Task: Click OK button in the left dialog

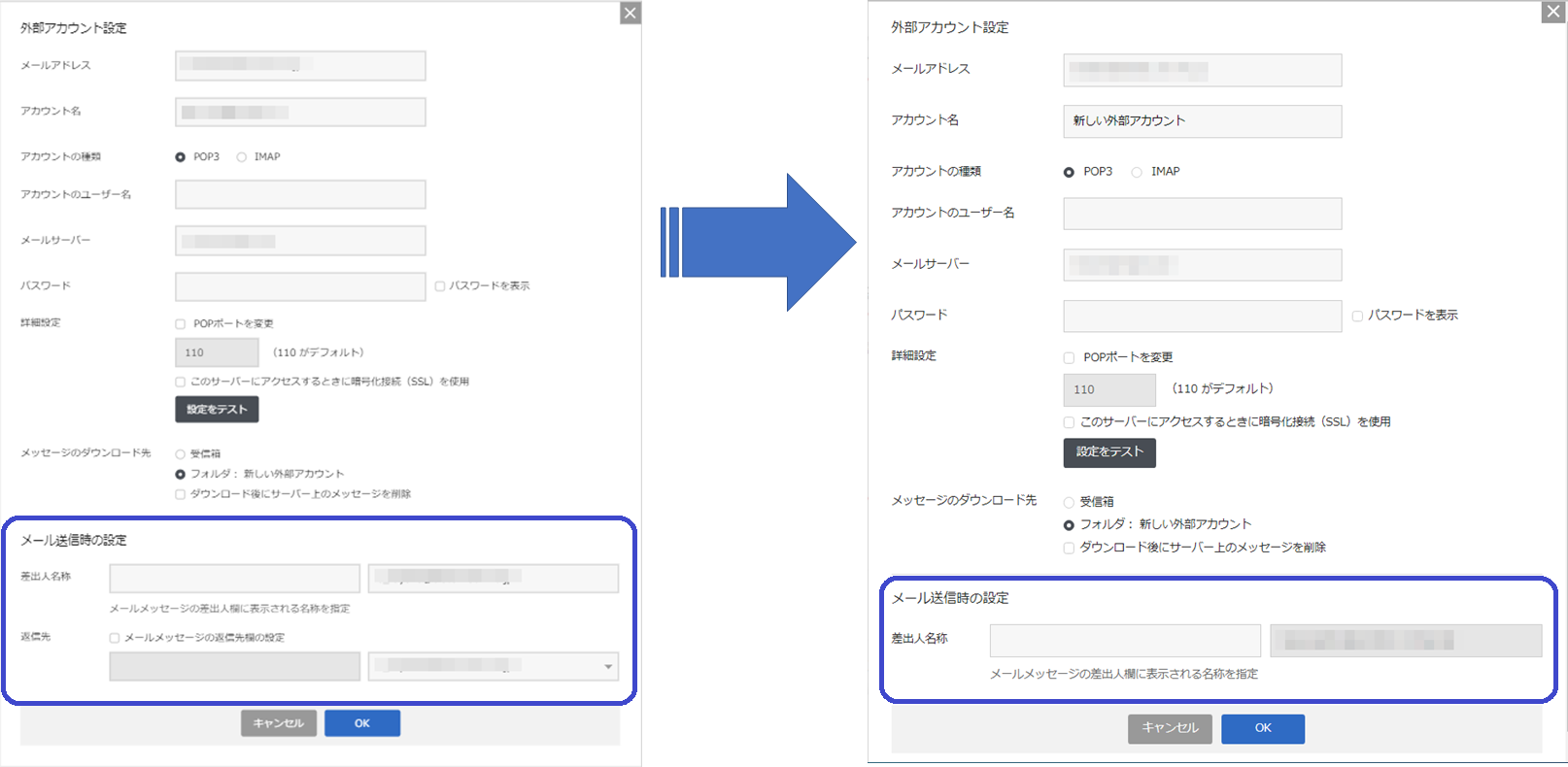Action: (361, 723)
